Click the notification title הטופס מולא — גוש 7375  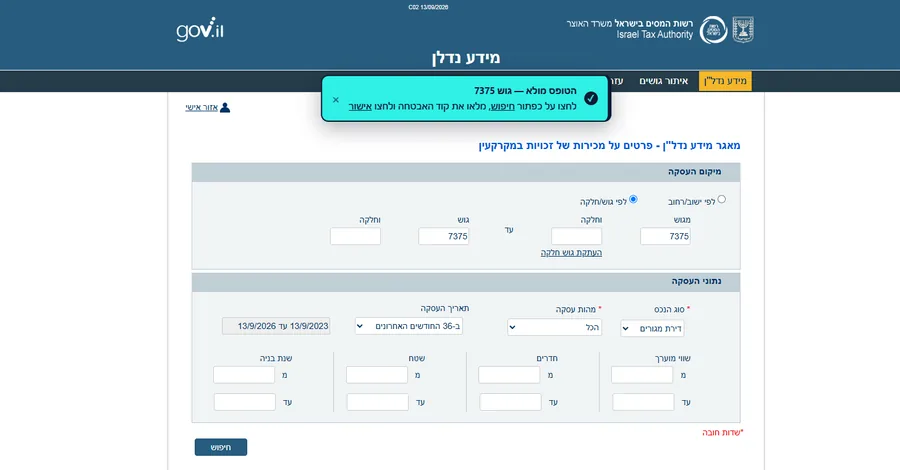click(525, 91)
